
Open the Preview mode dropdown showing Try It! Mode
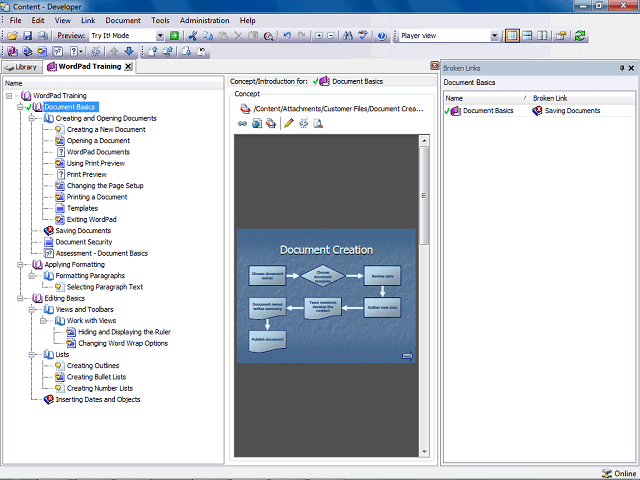[x=160, y=36]
